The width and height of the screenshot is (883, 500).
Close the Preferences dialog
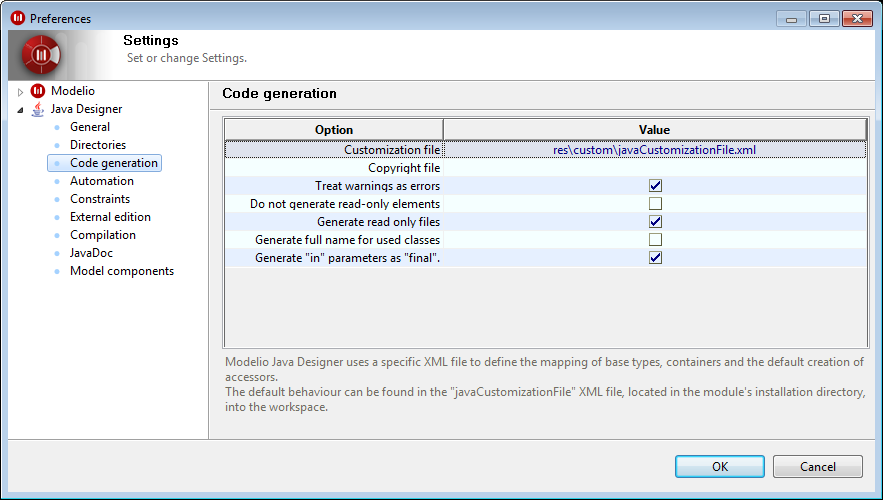(x=857, y=19)
